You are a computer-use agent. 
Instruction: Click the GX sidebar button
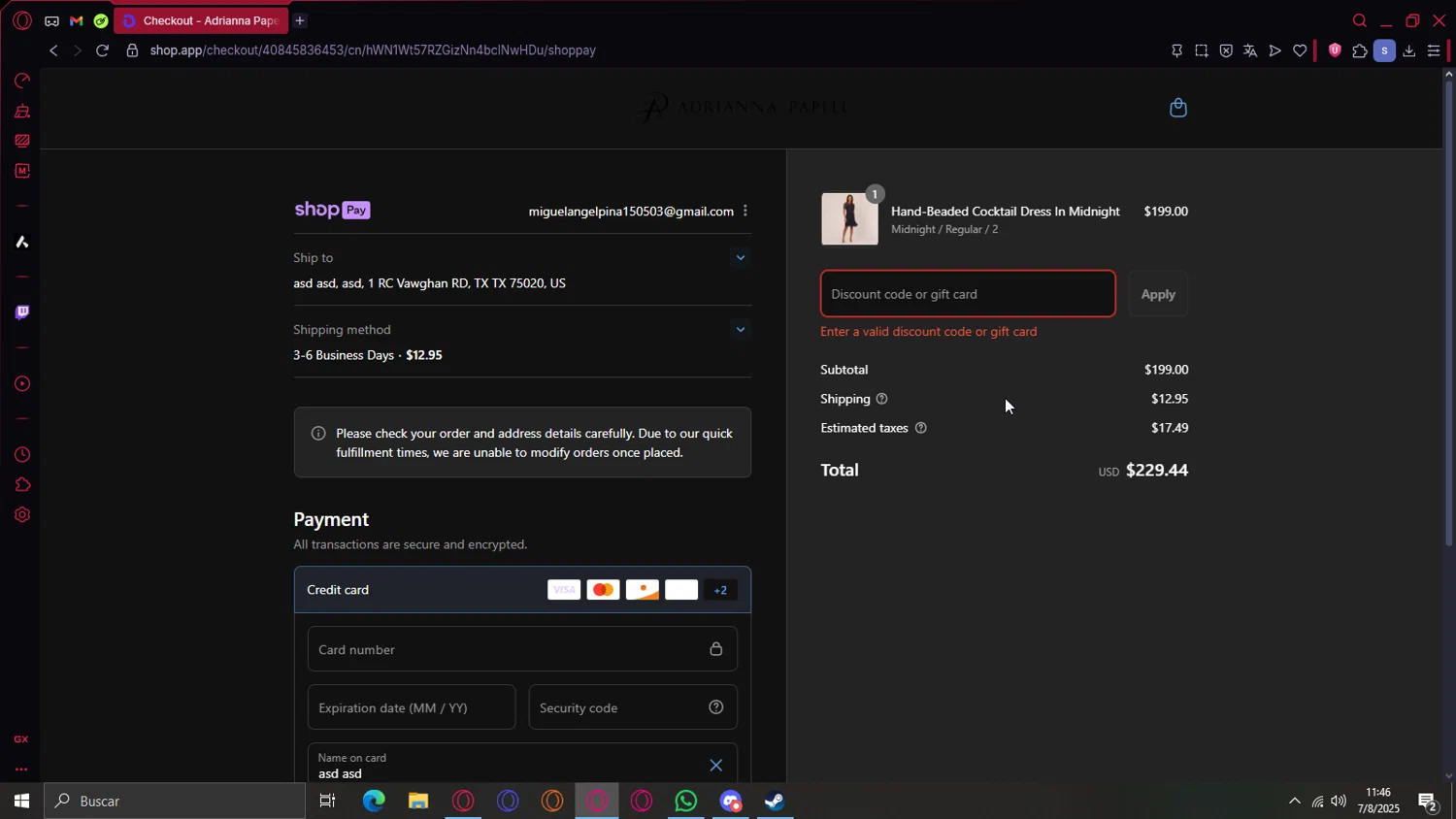[21, 739]
